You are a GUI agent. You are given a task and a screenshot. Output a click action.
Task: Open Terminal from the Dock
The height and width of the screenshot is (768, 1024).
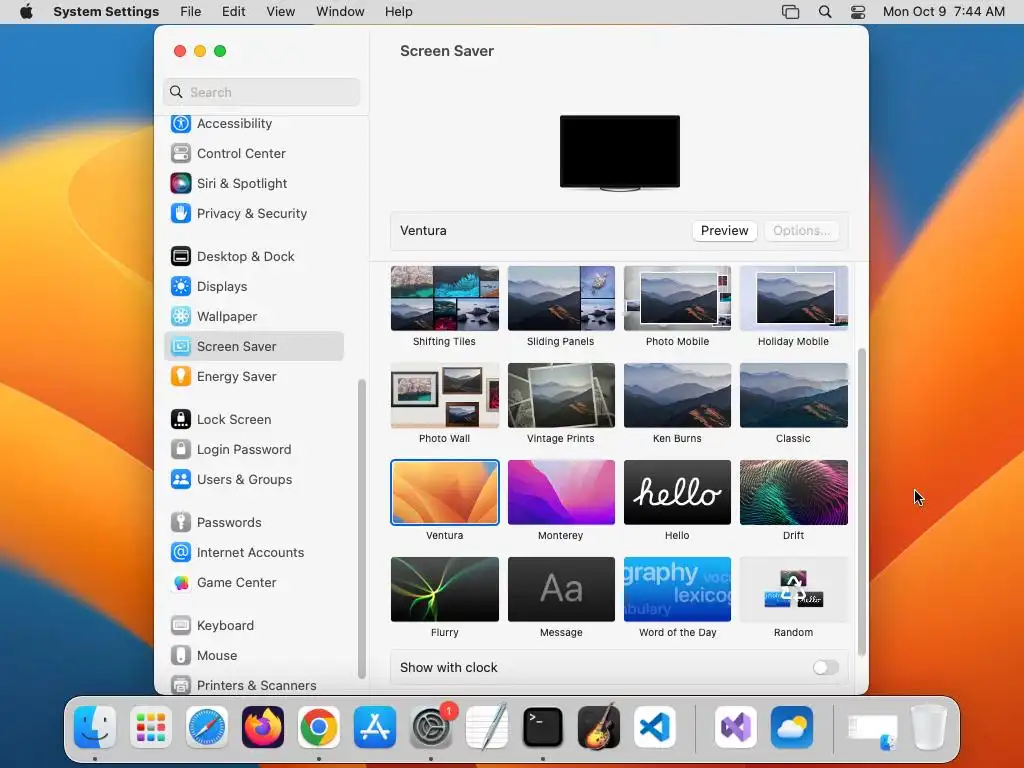[543, 727]
